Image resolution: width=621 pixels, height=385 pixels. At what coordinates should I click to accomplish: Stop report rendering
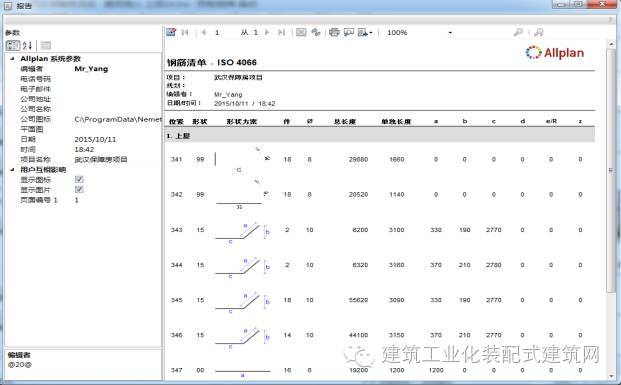pyautogui.click(x=301, y=32)
